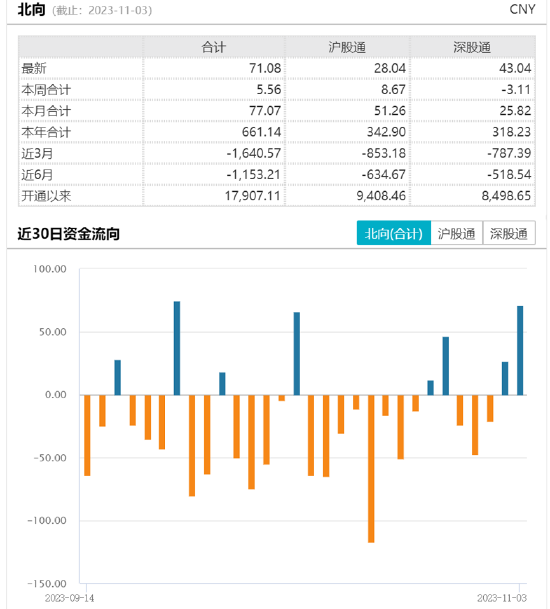
Task: Click the -100.00 y-axis label
Action: [x=47, y=520]
